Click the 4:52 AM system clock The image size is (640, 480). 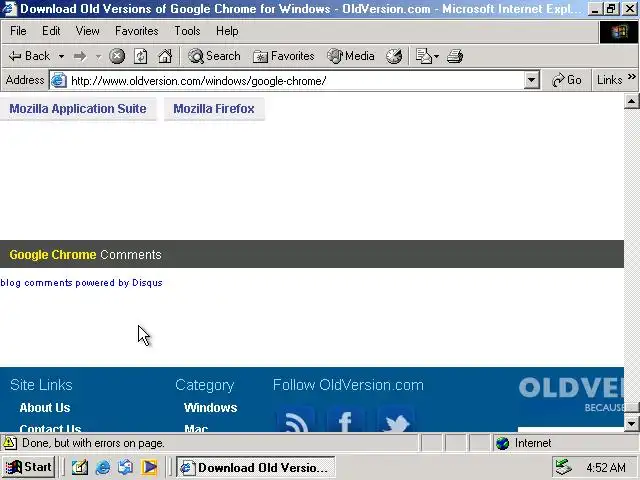pos(606,467)
